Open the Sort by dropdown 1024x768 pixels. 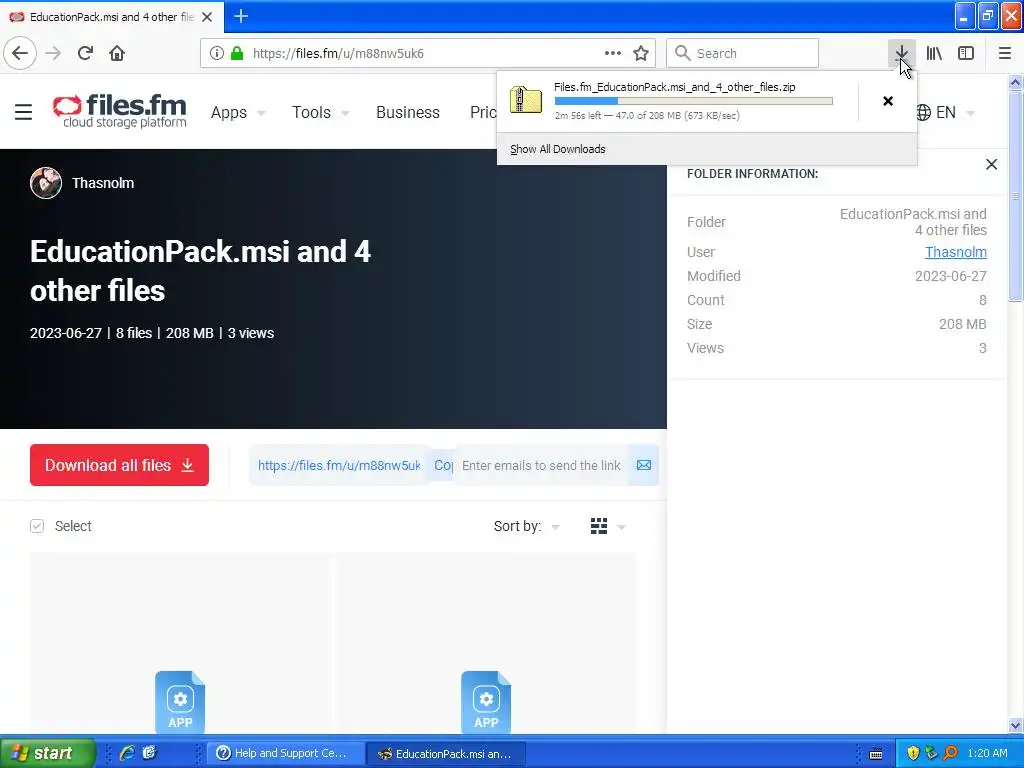527,526
